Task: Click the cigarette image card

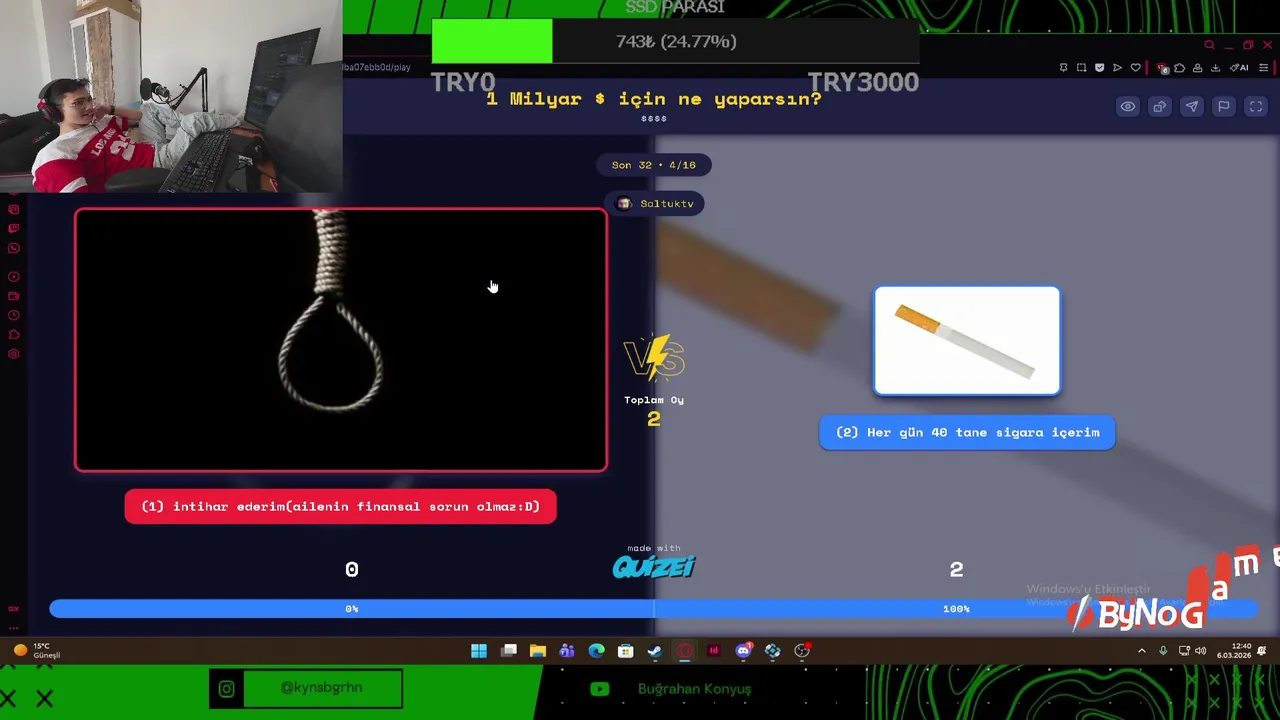Action: pyautogui.click(x=967, y=341)
